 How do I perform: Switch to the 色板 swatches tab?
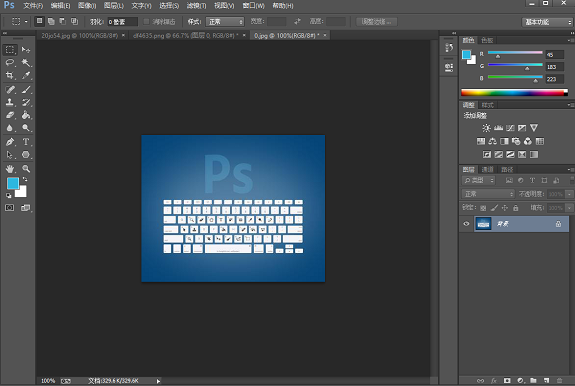pos(487,40)
